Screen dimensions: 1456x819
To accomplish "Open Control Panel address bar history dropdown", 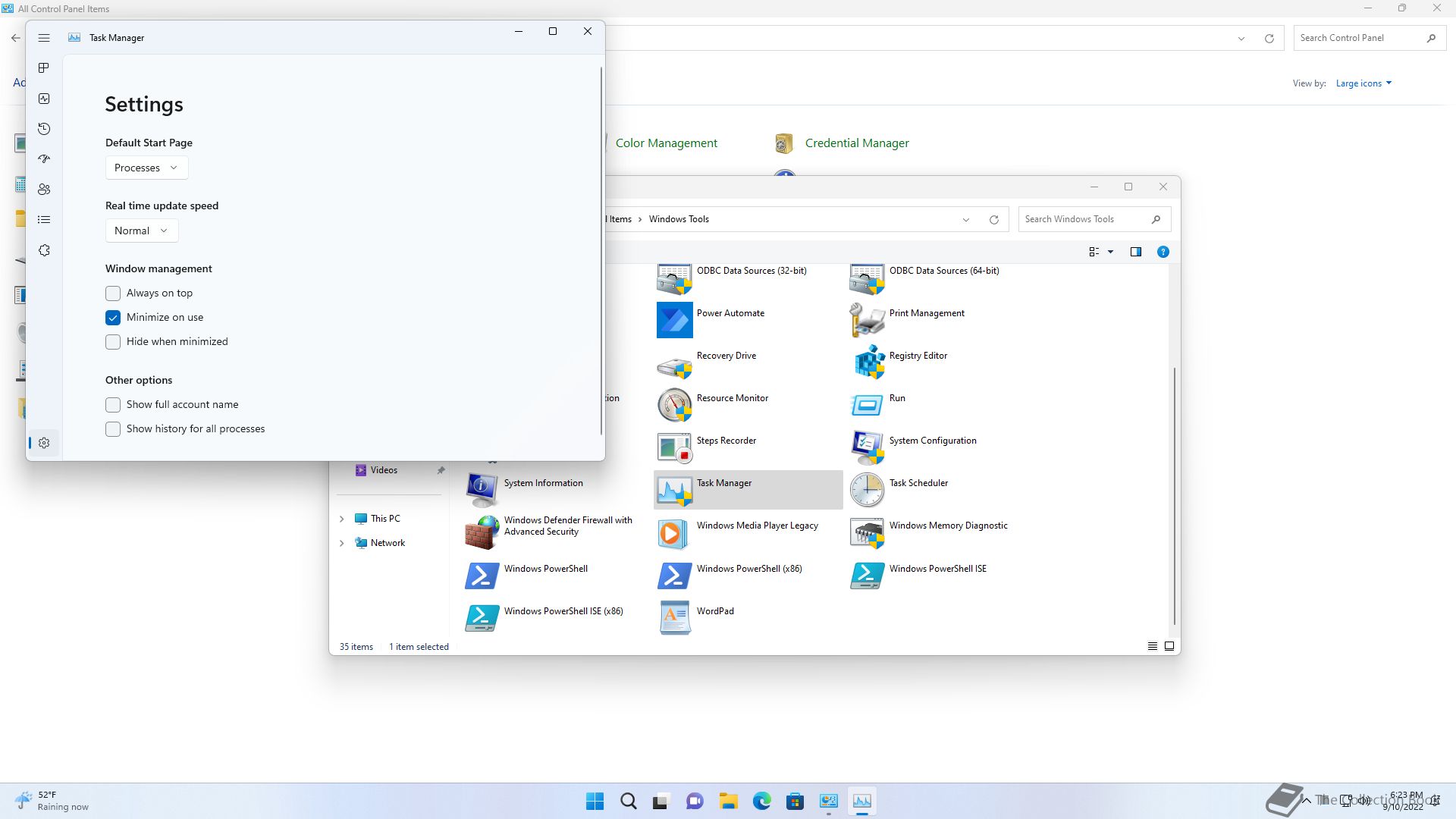I will click(x=1241, y=38).
